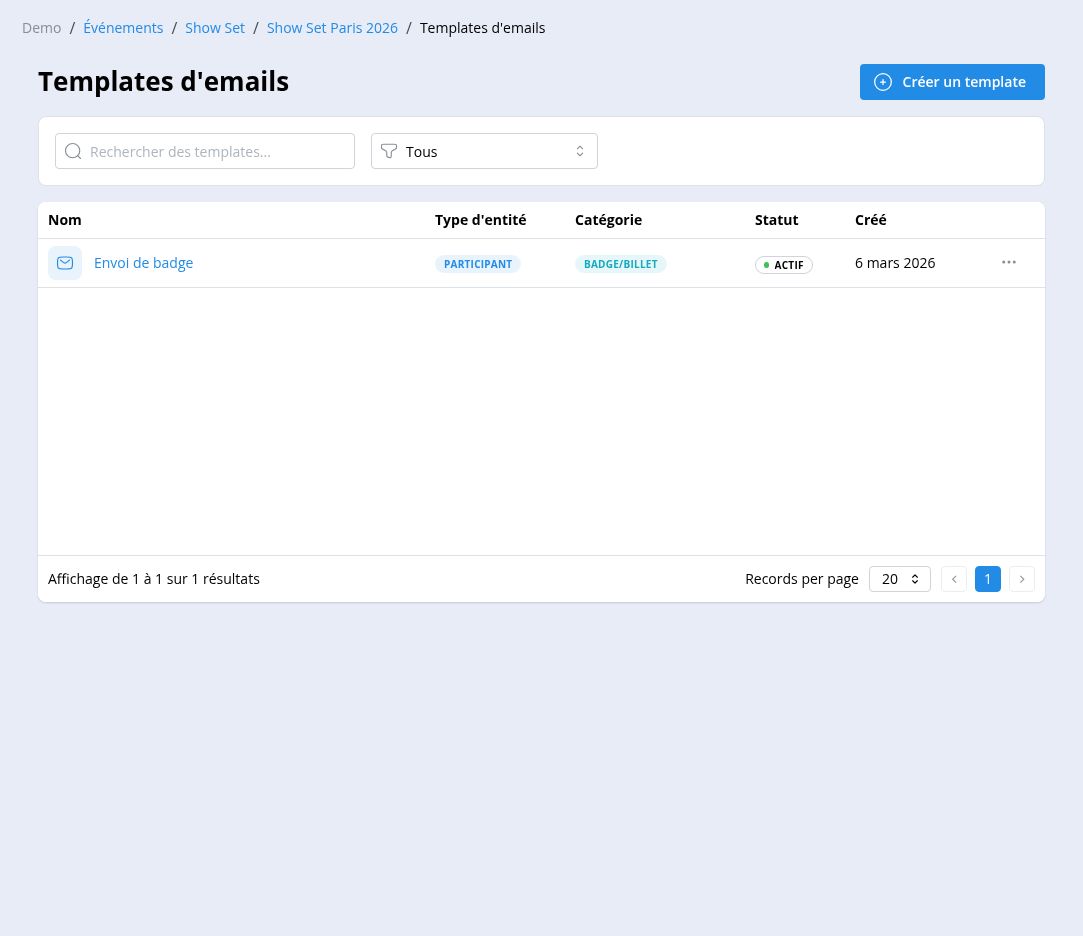This screenshot has width=1083, height=936.
Task: Go to the next page arrow
Action: click(1022, 579)
